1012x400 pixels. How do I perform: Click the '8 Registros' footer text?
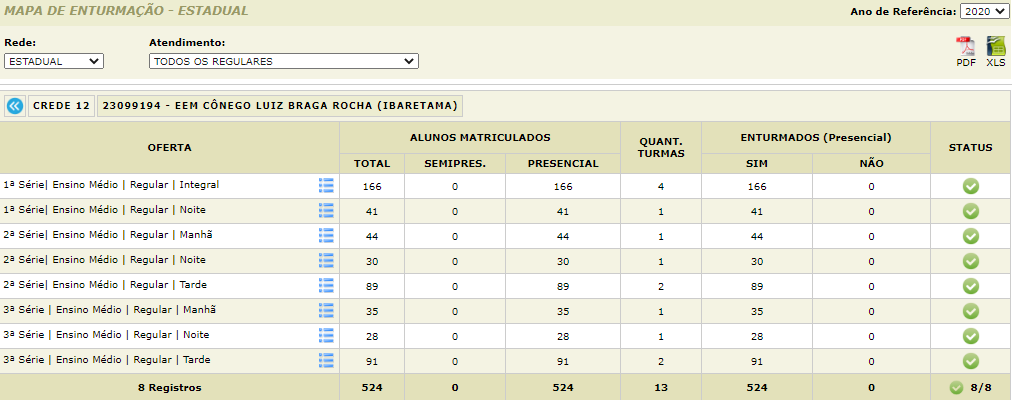170,388
